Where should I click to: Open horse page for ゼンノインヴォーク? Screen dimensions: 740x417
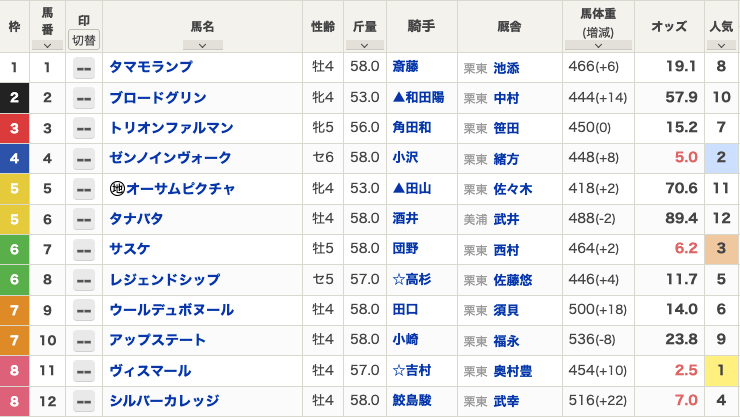(170, 158)
